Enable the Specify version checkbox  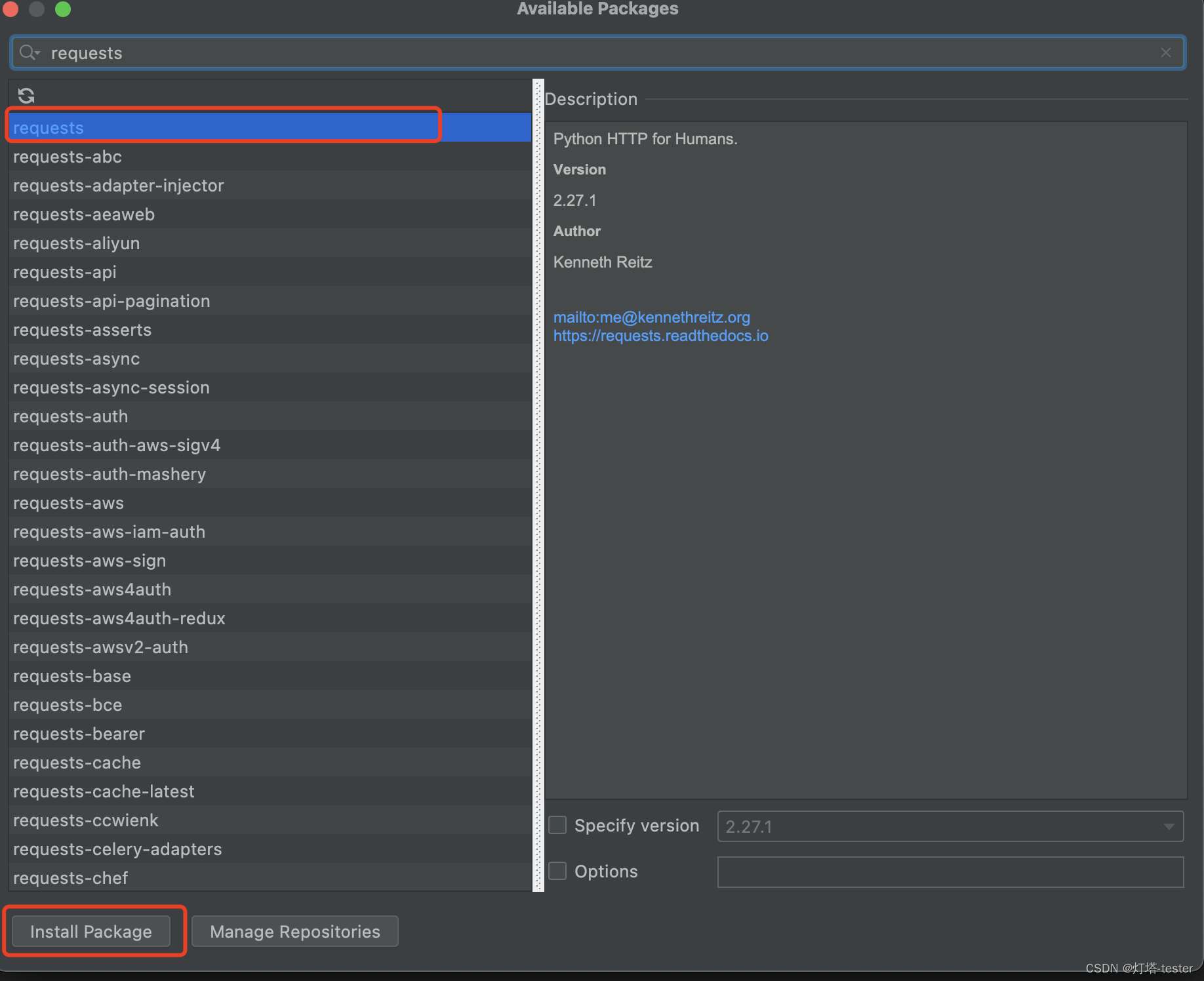pos(557,825)
